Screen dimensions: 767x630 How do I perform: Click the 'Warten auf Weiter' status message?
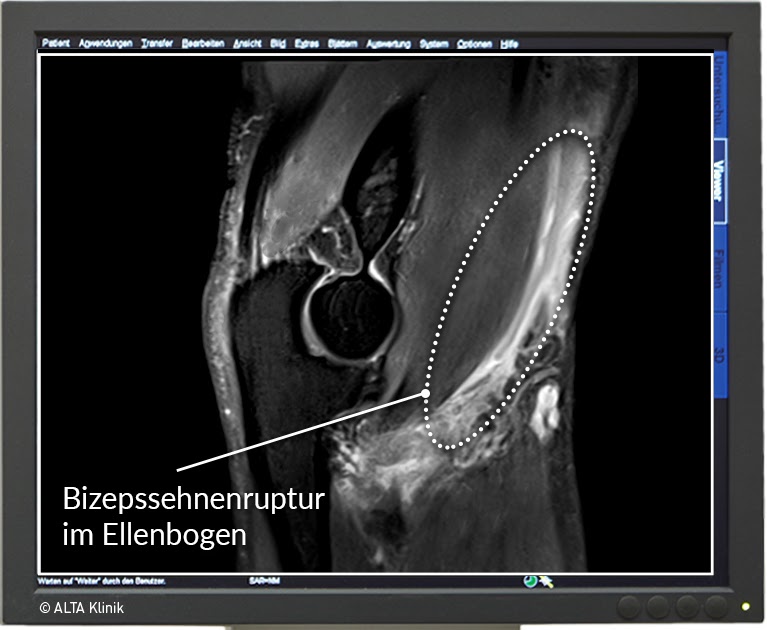102,582
